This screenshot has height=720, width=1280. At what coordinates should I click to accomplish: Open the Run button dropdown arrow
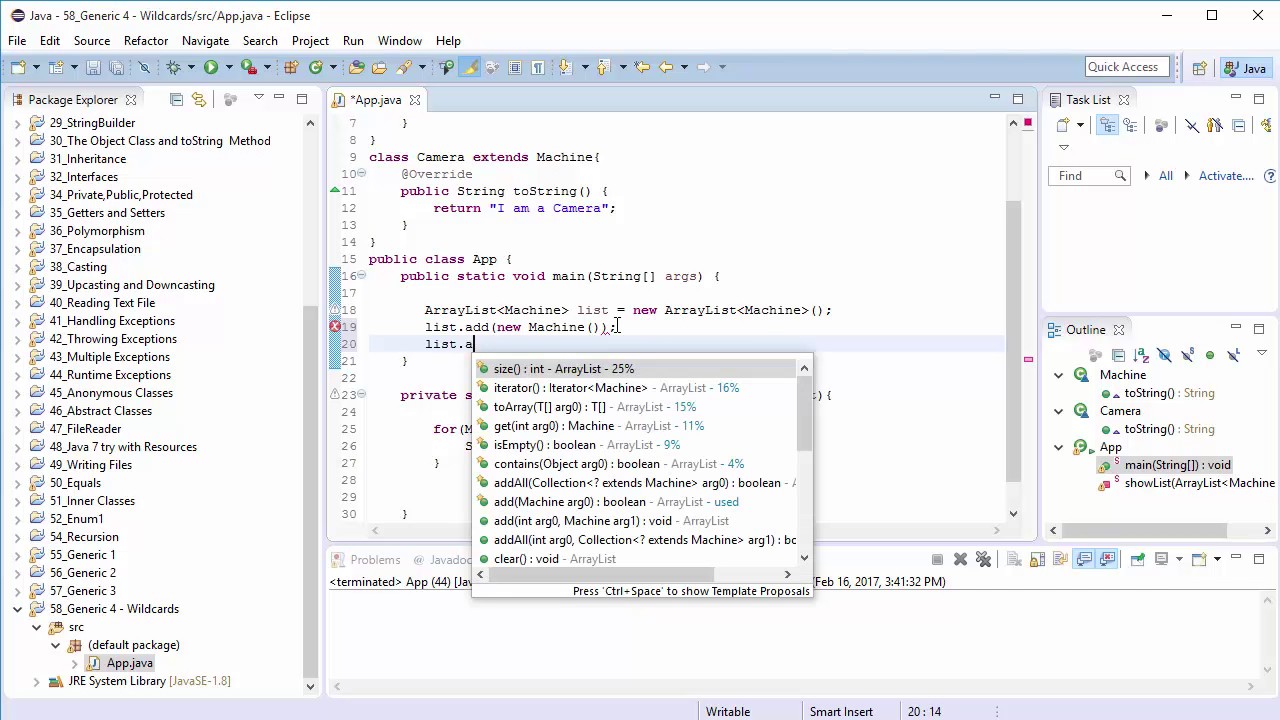(x=229, y=67)
